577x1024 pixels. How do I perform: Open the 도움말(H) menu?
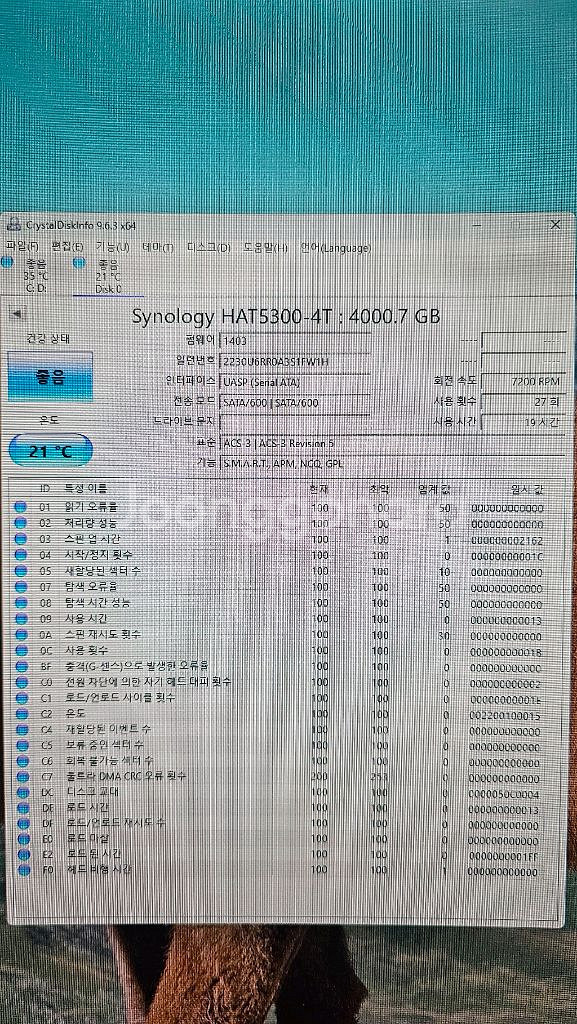tap(266, 248)
